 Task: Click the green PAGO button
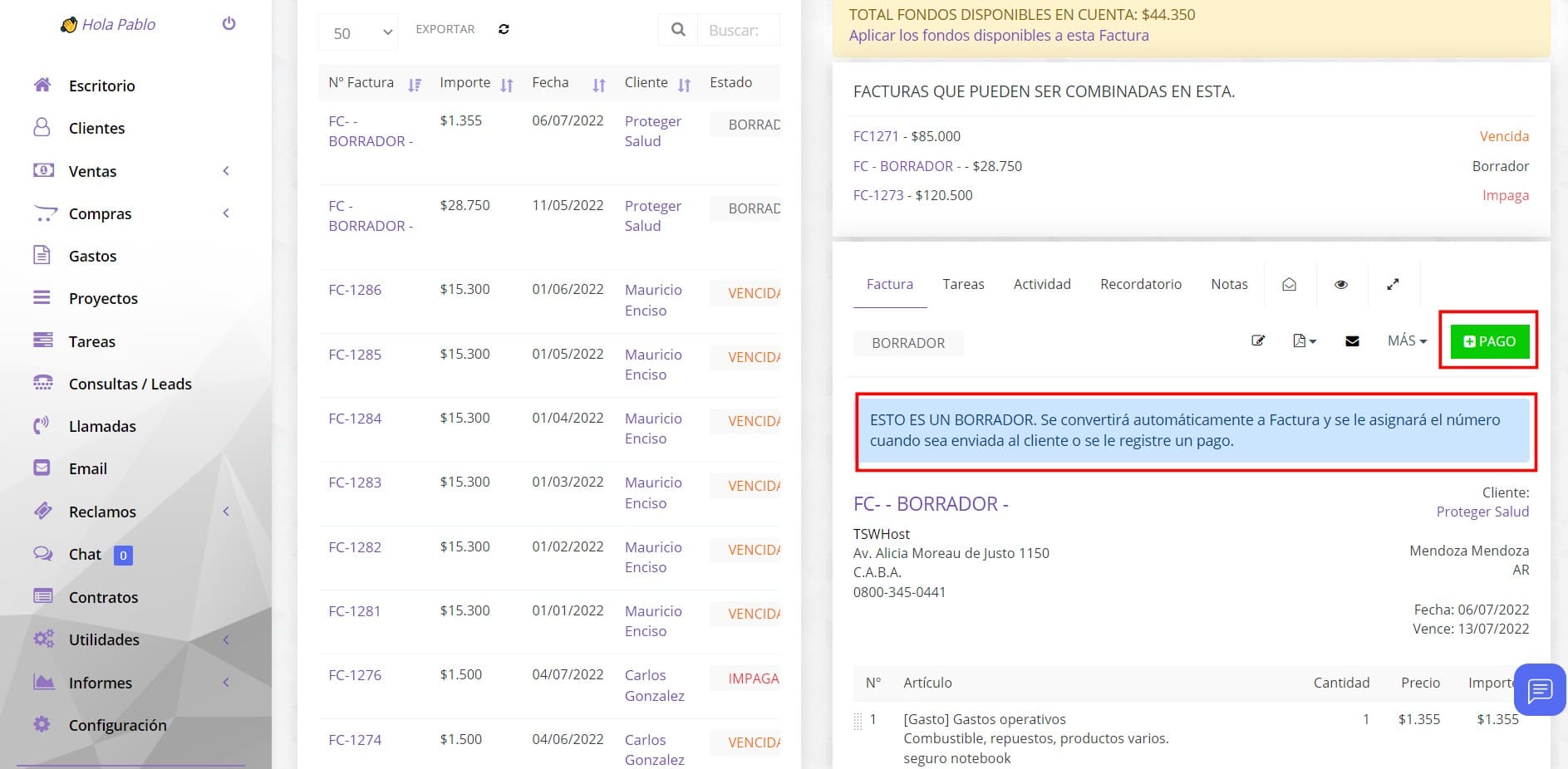click(1489, 341)
